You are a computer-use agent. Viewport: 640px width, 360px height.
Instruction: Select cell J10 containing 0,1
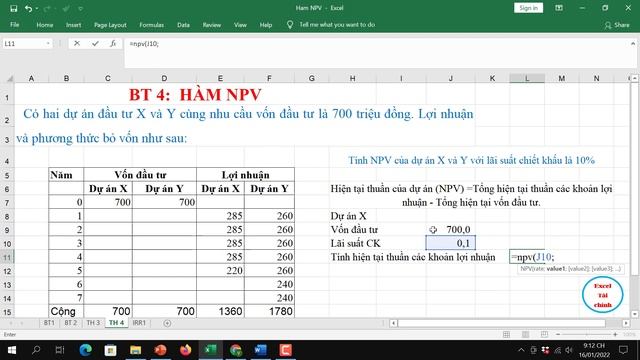(x=451, y=243)
